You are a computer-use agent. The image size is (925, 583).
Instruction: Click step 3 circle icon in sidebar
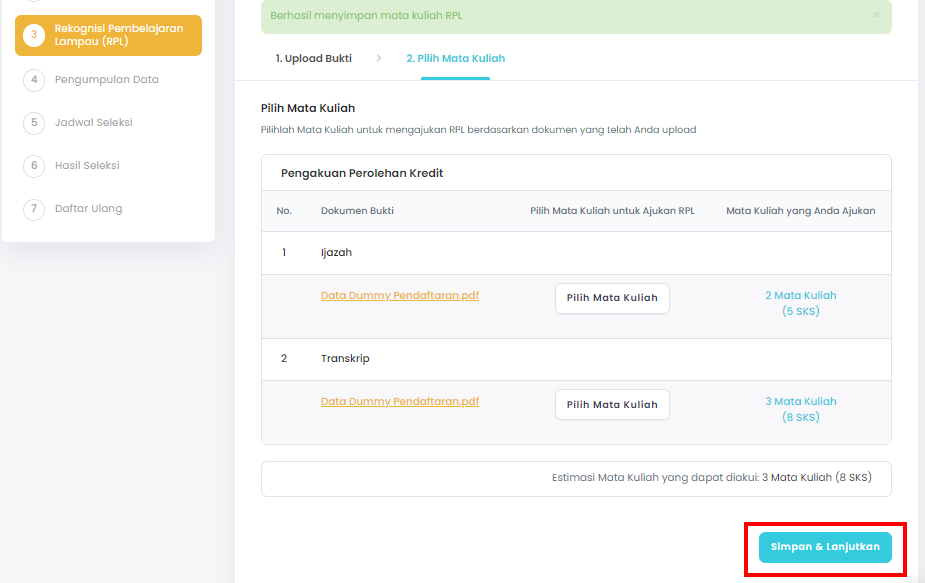pos(34,35)
